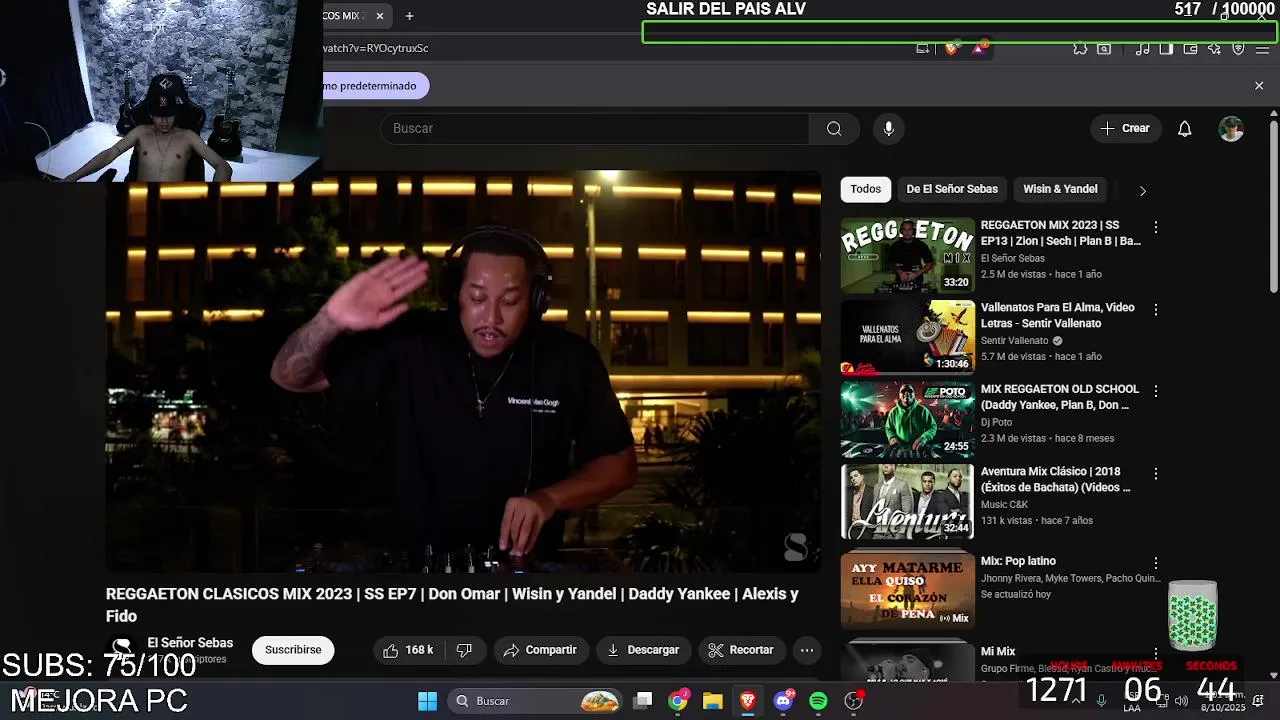Click the main video player
Screen dimensions: 1280x720
coord(463,372)
